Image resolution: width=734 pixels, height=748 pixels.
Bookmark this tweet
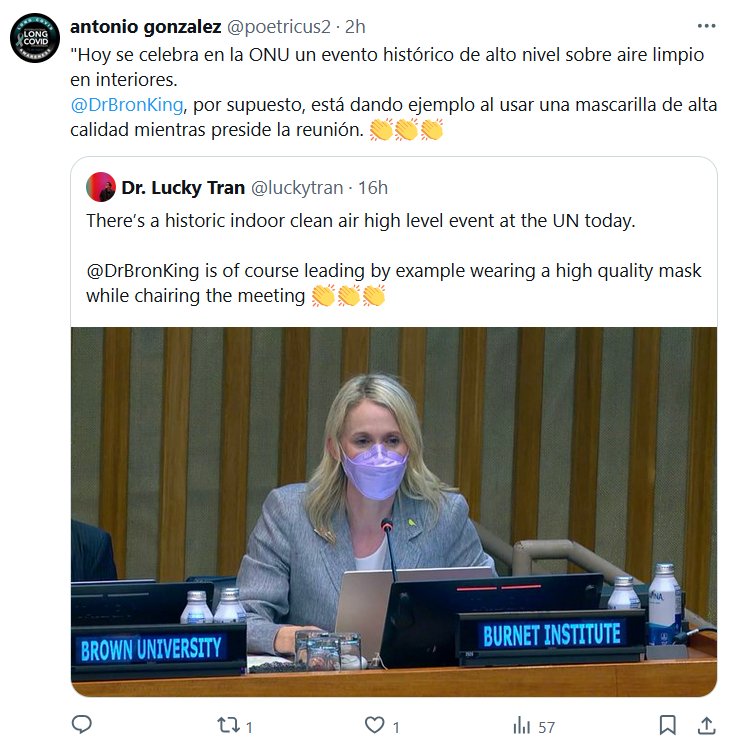coord(667,726)
